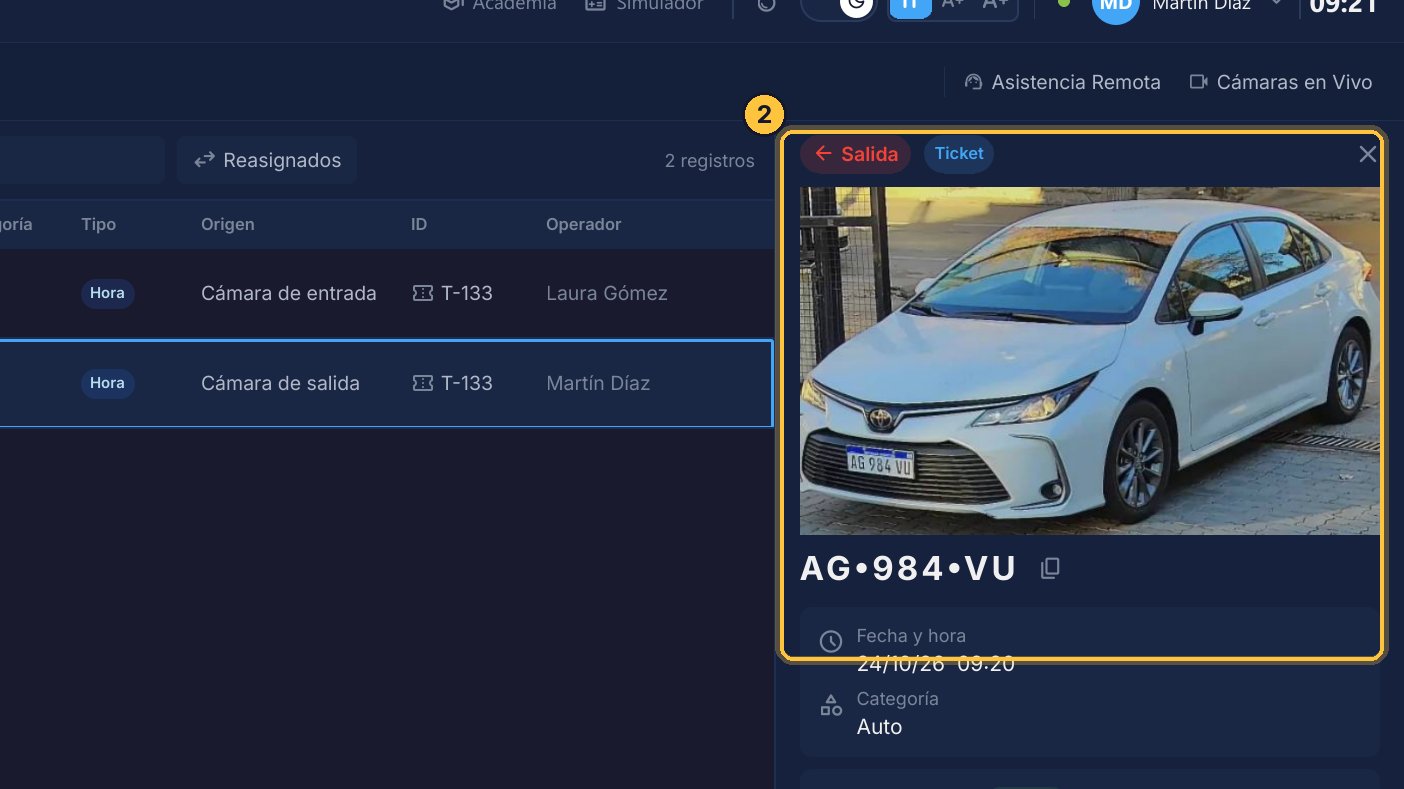1404x789 pixels.
Task: Click the Auto category value
Action: coord(880,727)
